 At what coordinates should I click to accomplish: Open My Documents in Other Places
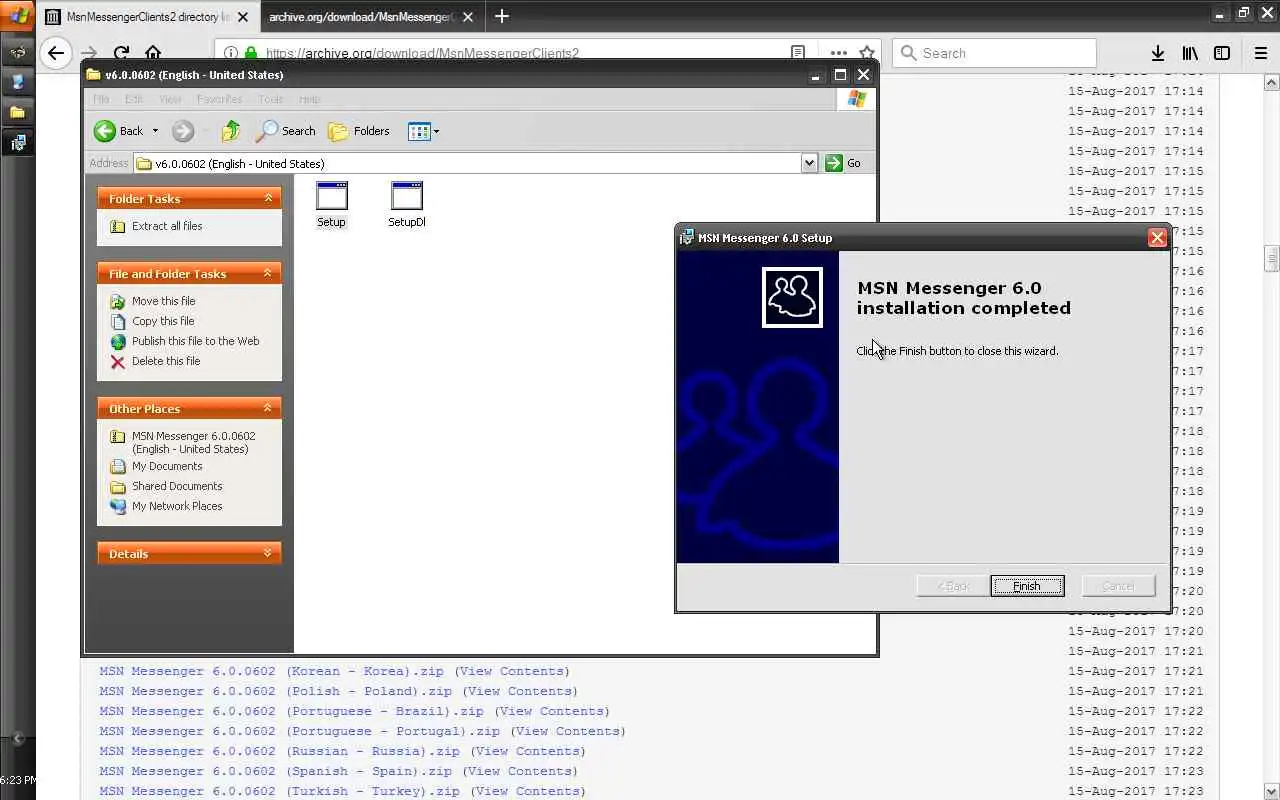(156, 466)
